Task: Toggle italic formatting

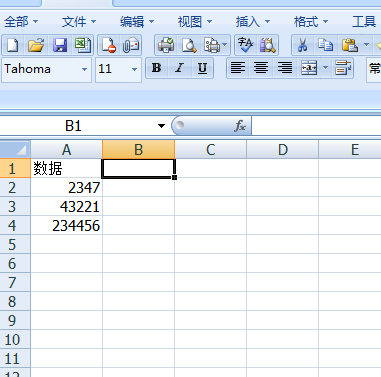Action: pyautogui.click(x=180, y=68)
